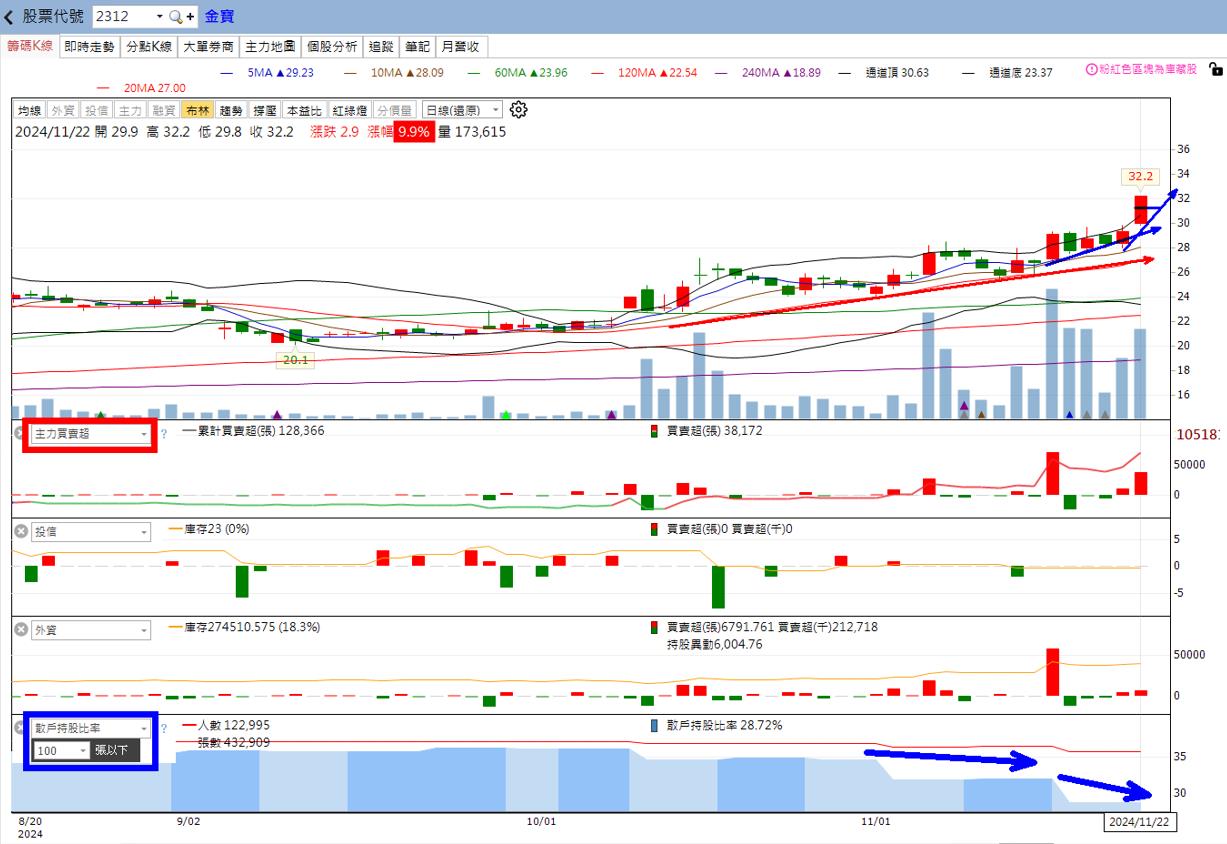Toggle the 布林 Bollinger band overlay
Screen dimensions: 1227x844
[x=198, y=111]
